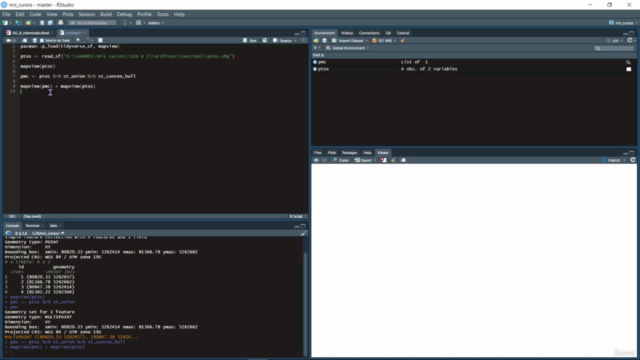Open the Session menu
This screenshot has width=640, height=360.
87,14
